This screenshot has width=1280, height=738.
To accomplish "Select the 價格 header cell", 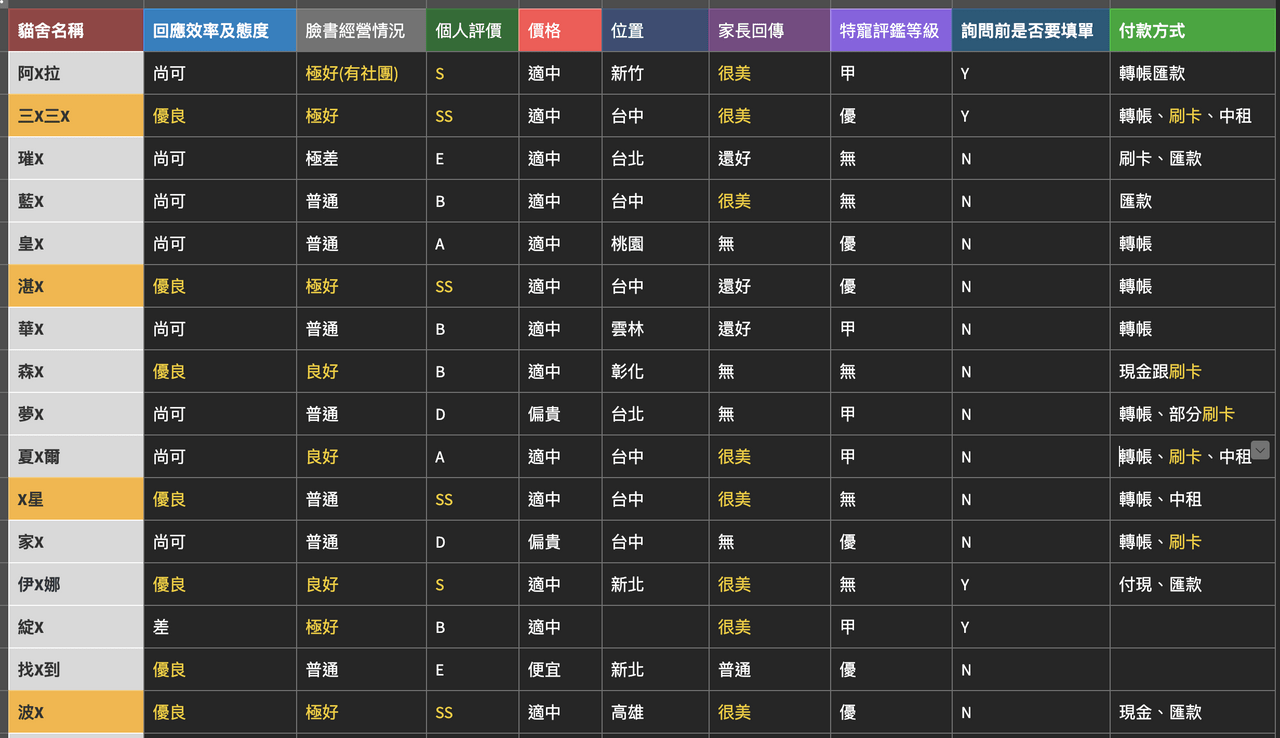I will coord(560,30).
